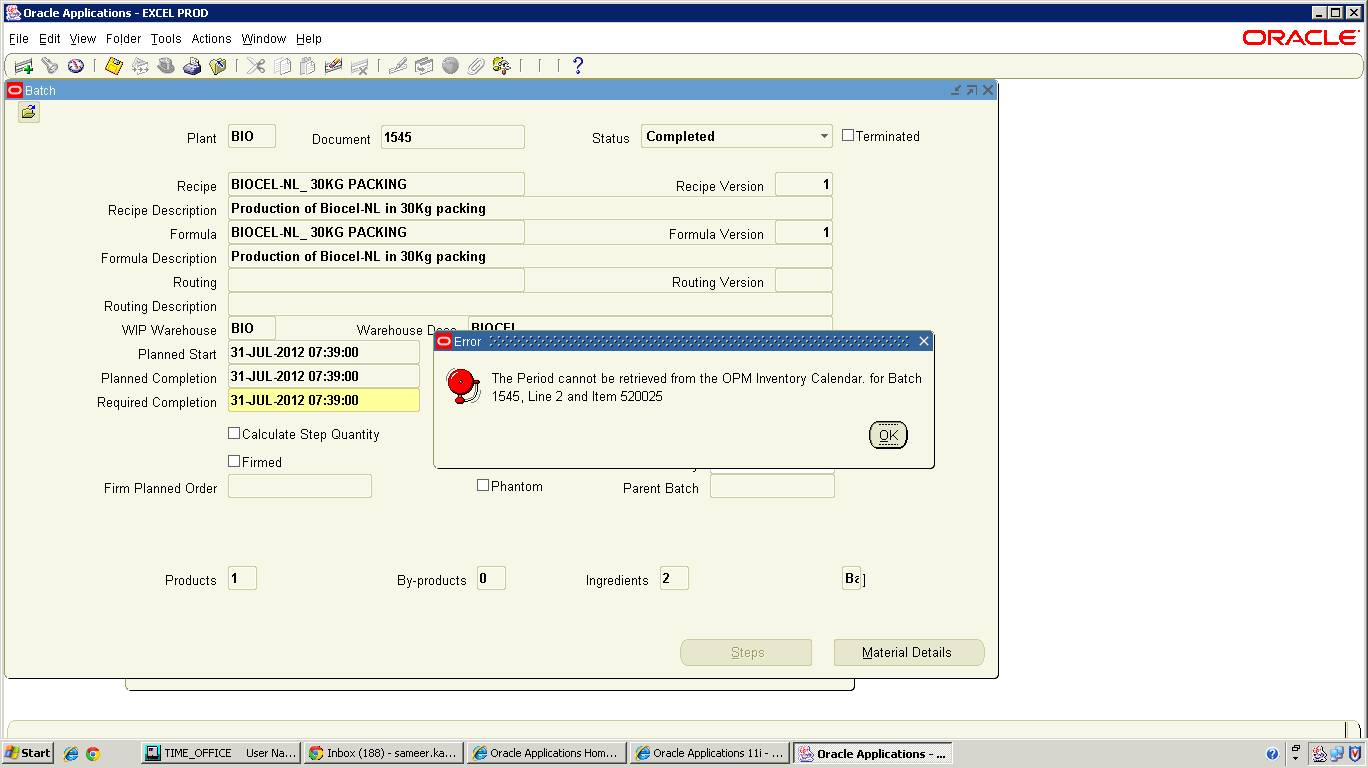The image size is (1368, 768).
Task: Click the Find flashlight toolbar icon
Action: (x=49, y=66)
